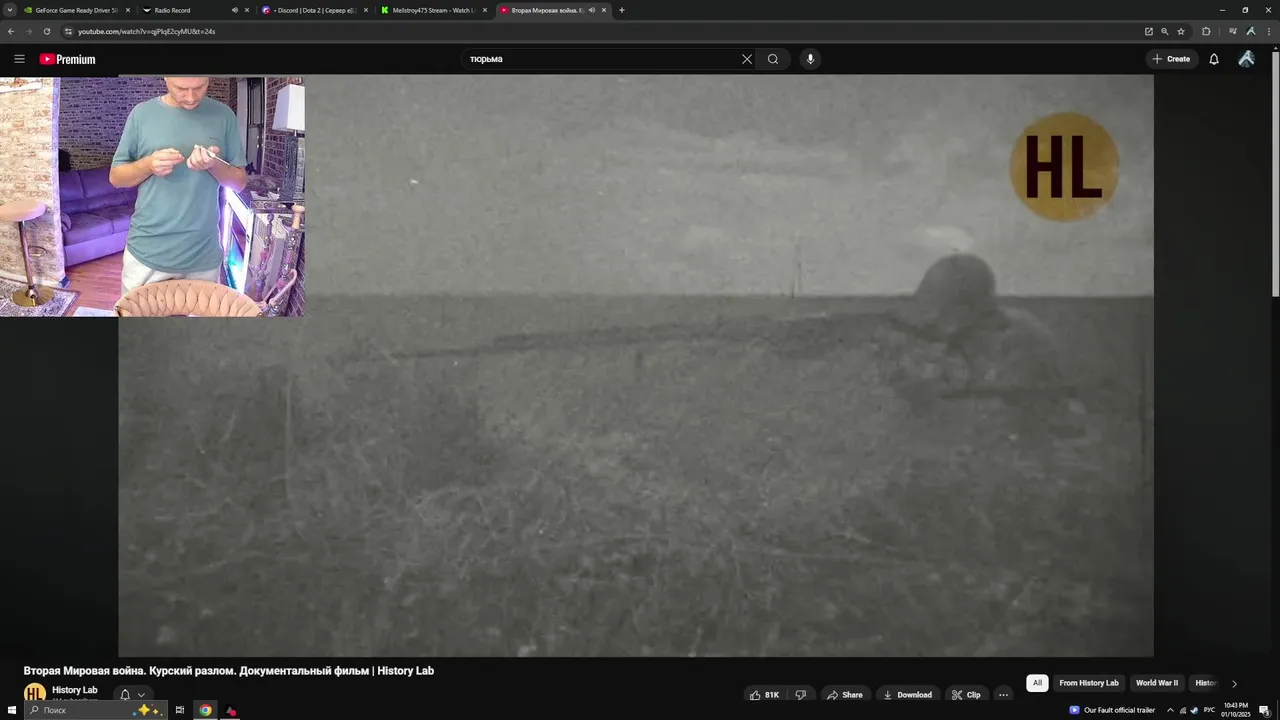Close the Discord Dota 2 tab
The image size is (1280, 720).
366,10
